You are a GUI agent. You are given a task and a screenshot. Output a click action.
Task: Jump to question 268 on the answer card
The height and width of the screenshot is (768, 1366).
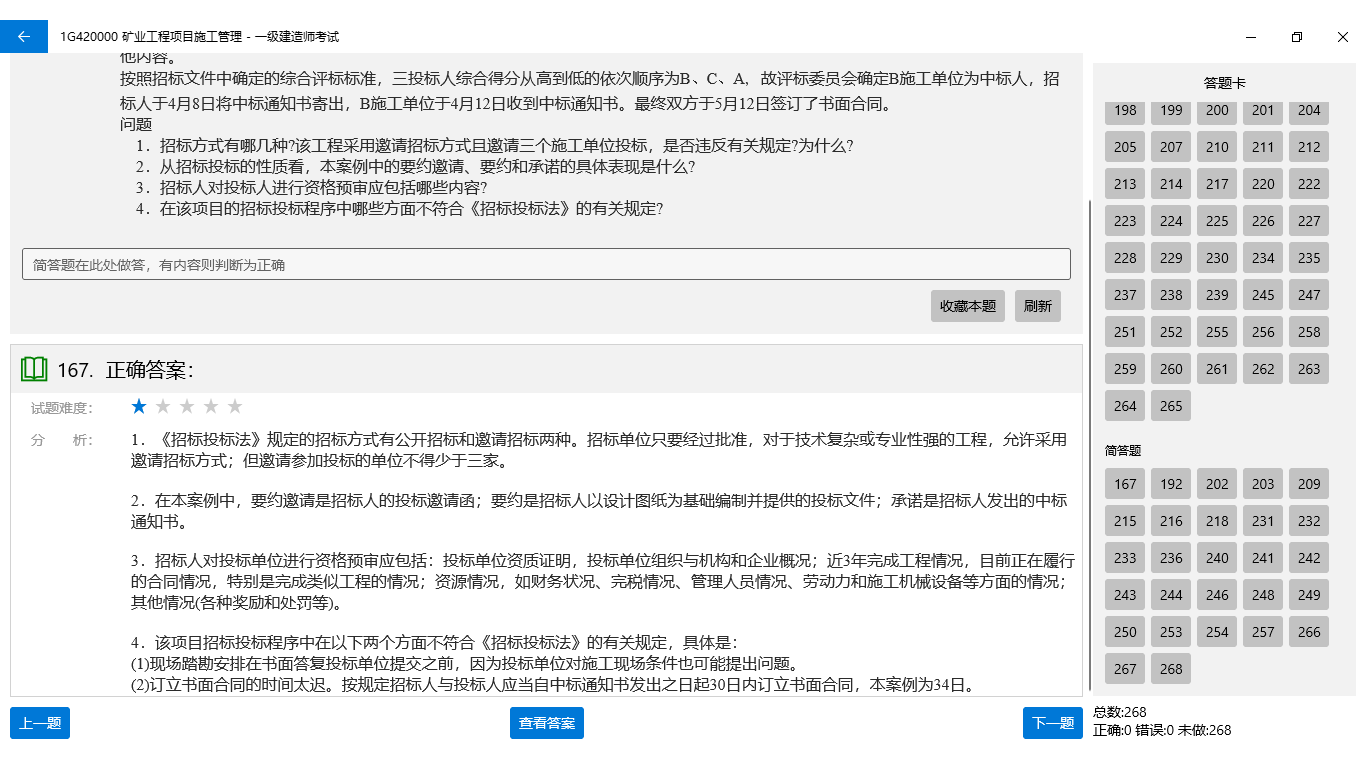point(1170,668)
